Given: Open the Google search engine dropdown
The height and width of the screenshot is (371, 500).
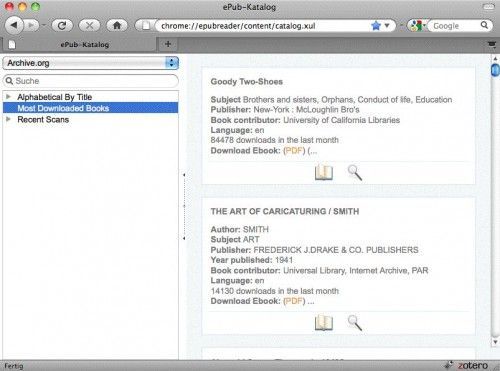Looking at the screenshot, I should click(x=417, y=26).
